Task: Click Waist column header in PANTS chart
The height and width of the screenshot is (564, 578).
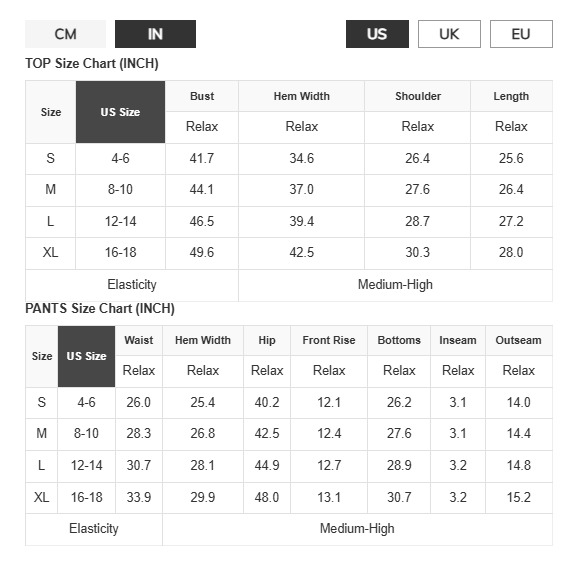Action: (139, 340)
